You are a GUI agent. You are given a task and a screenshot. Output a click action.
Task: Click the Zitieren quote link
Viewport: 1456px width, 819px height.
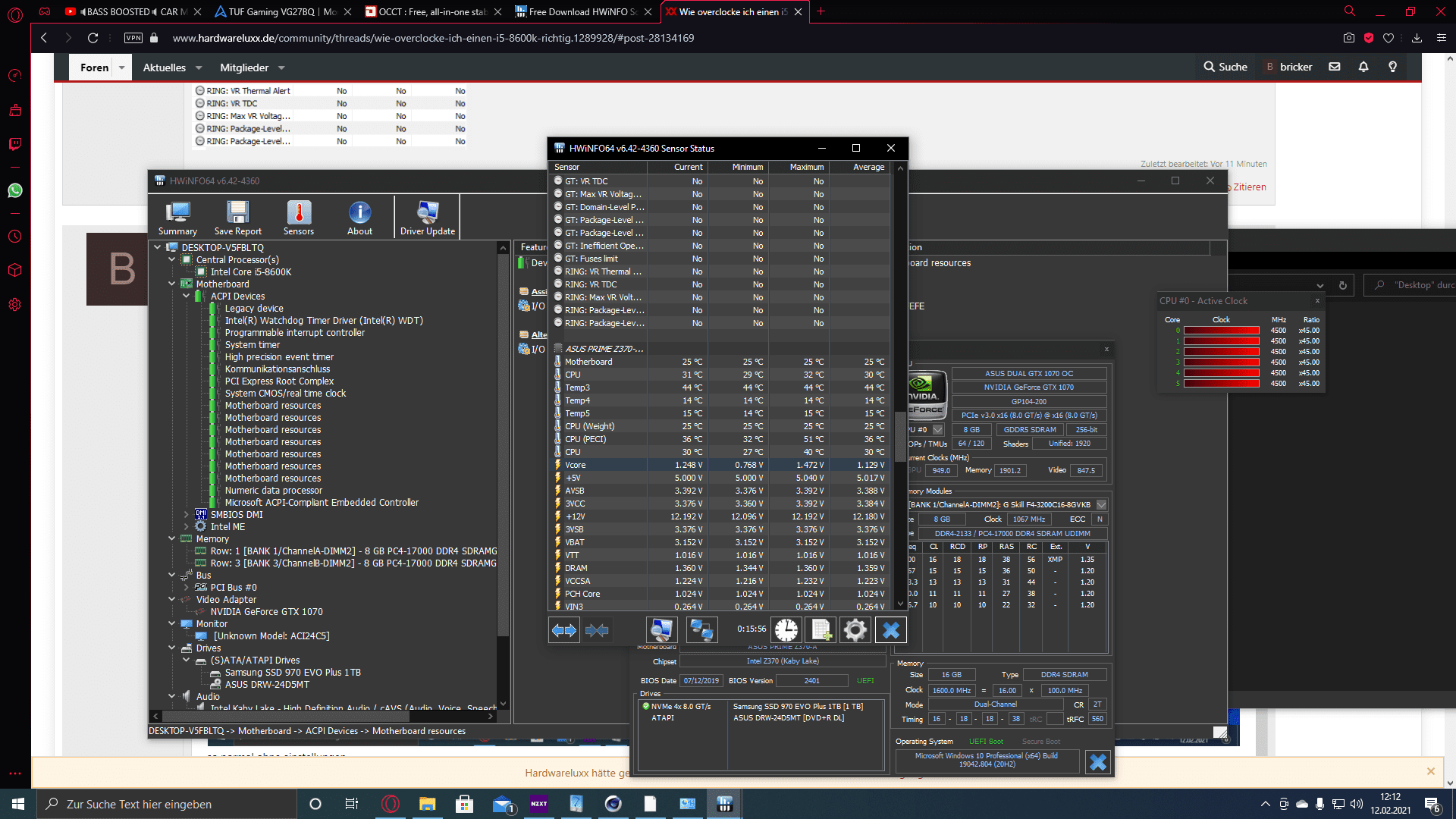1249,187
